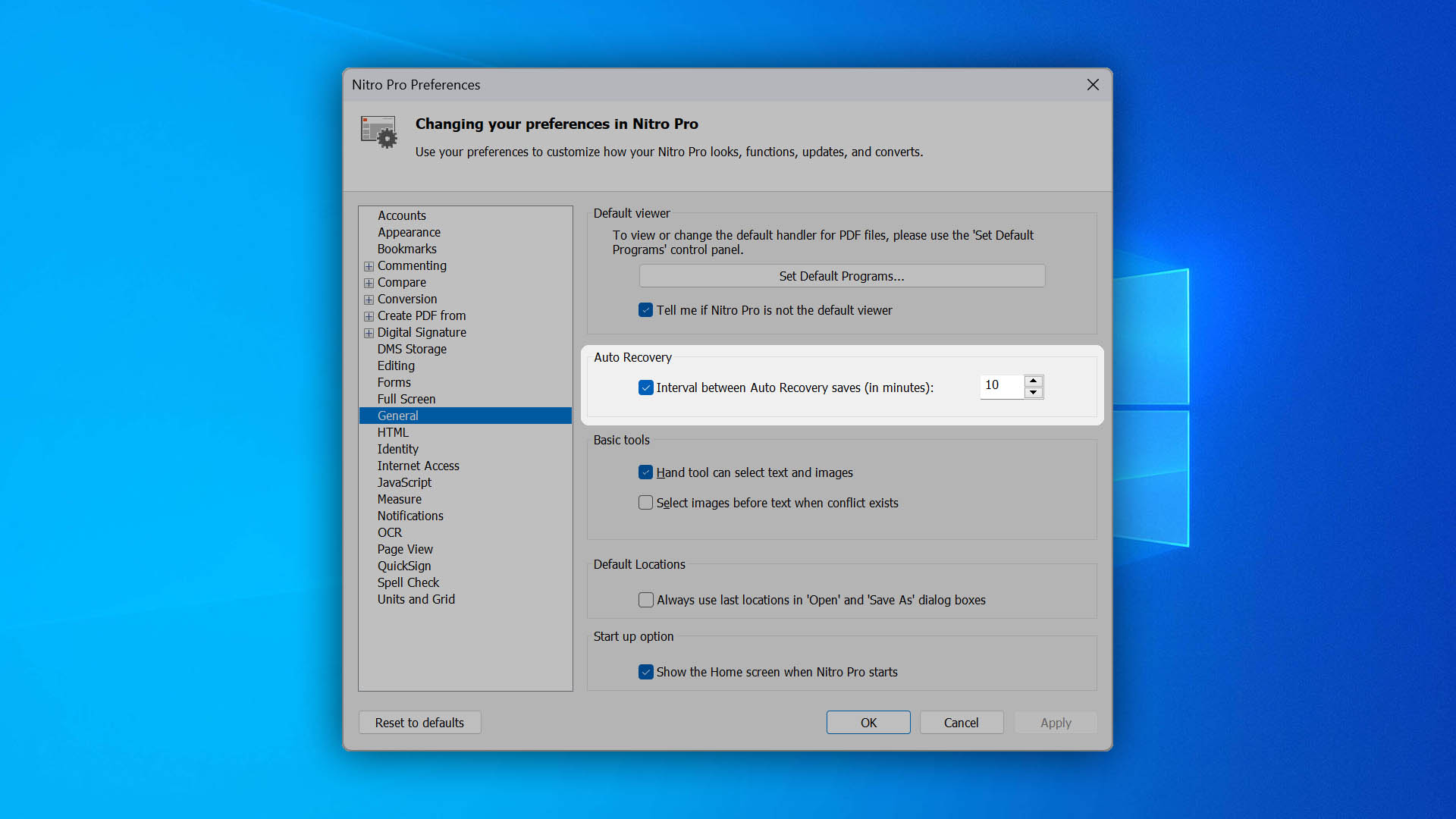Screen dimensions: 1456x819
Task: Toggle Hand tool can select text and images
Action: [645, 472]
